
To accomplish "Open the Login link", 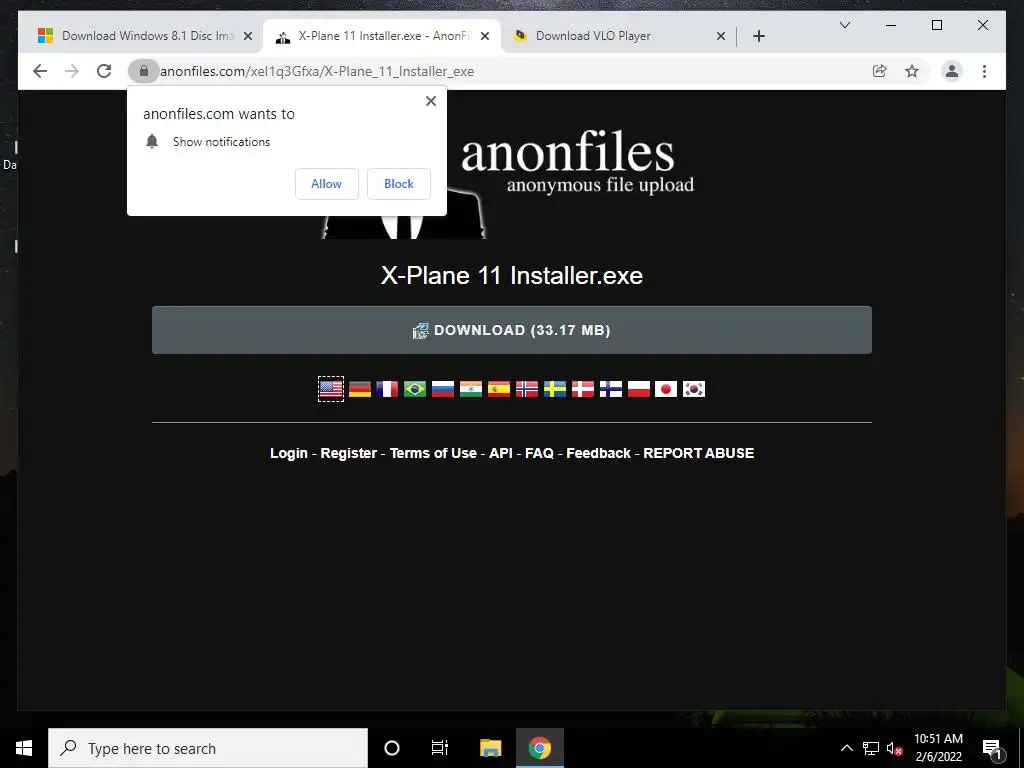I will click(x=289, y=453).
